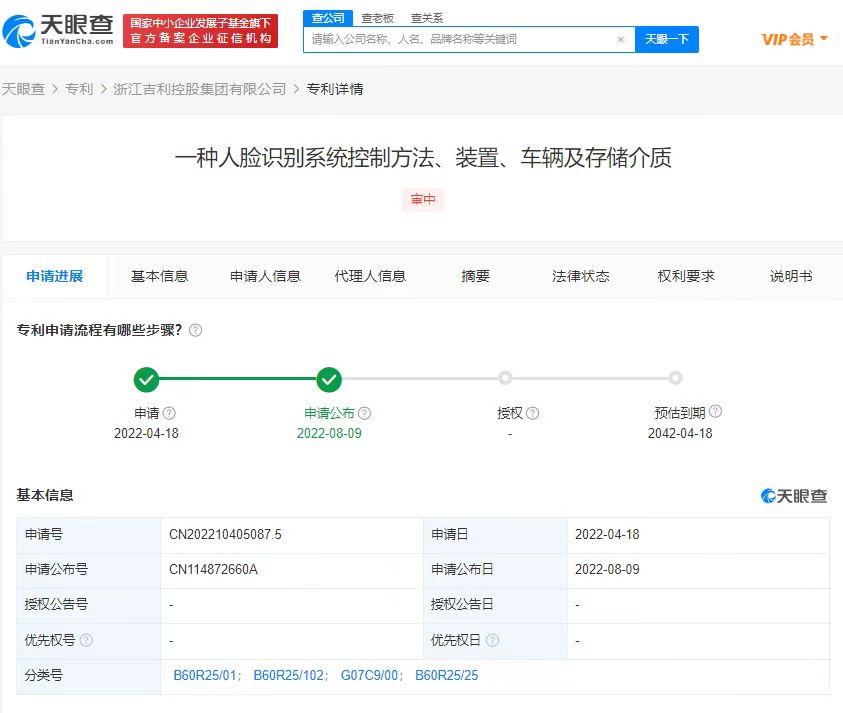The width and height of the screenshot is (843, 713).
Task: Switch to the 基本信息 tab
Action: point(160,276)
